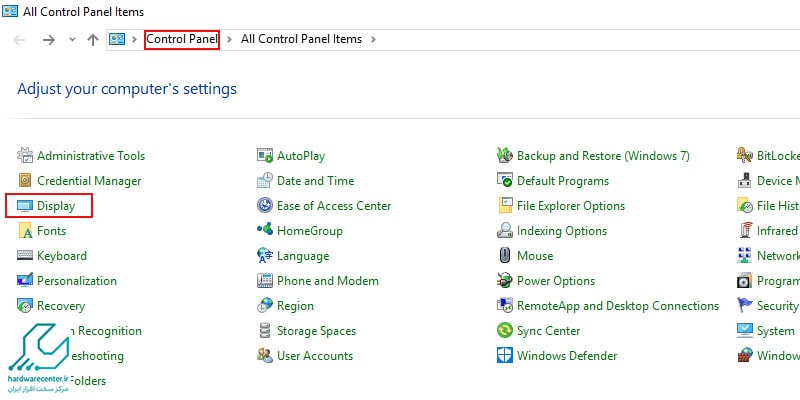Click the Region globe icon
Image resolution: width=800 pixels, height=400 pixels.
tap(265, 306)
